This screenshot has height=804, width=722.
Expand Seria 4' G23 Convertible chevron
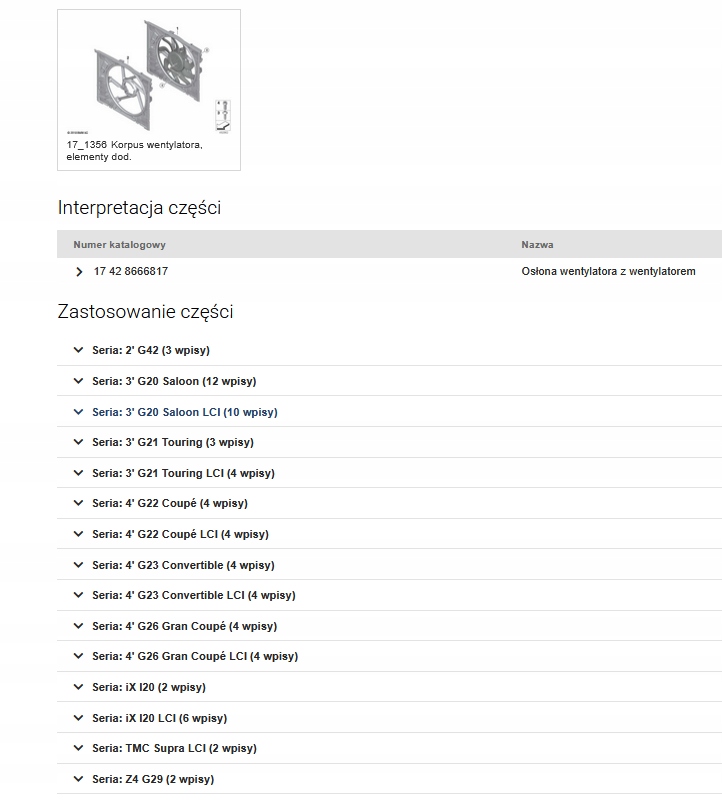[79, 565]
